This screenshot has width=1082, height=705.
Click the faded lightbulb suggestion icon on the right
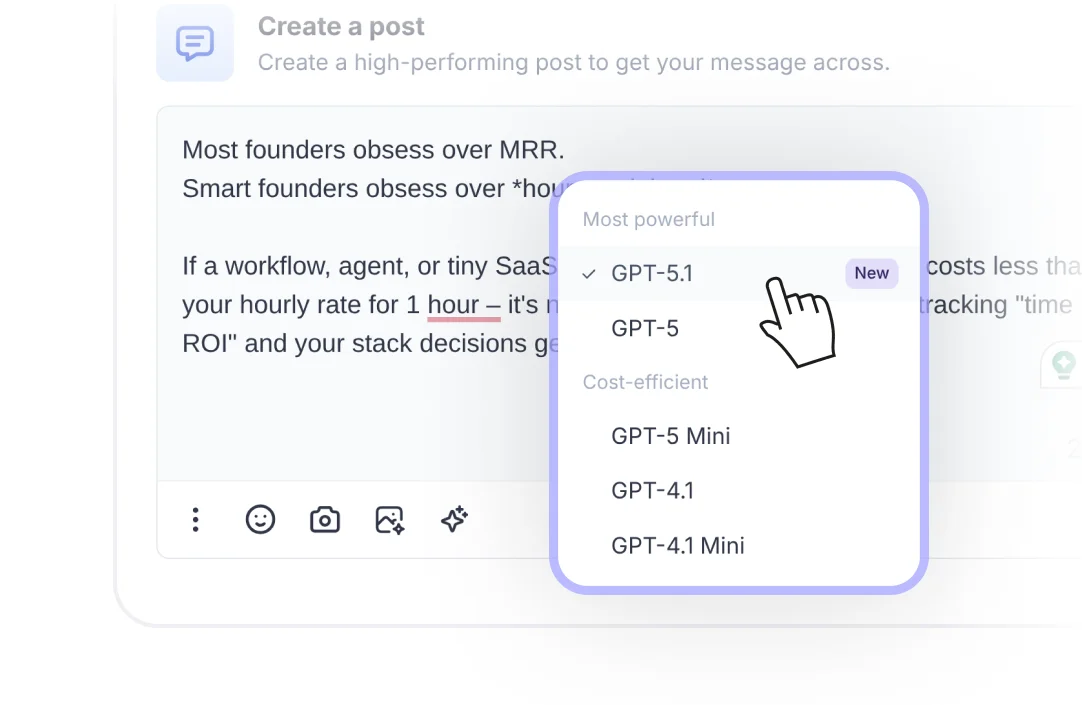click(x=1063, y=365)
